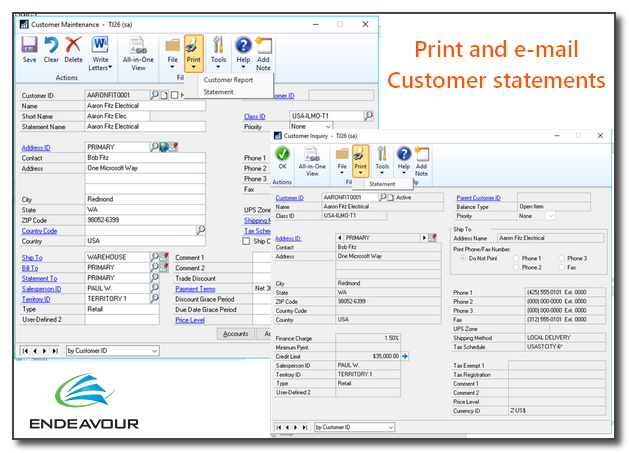Click lookup magnifier beside Customer ID AARONFIT0001 in Maintenance

click(154, 95)
